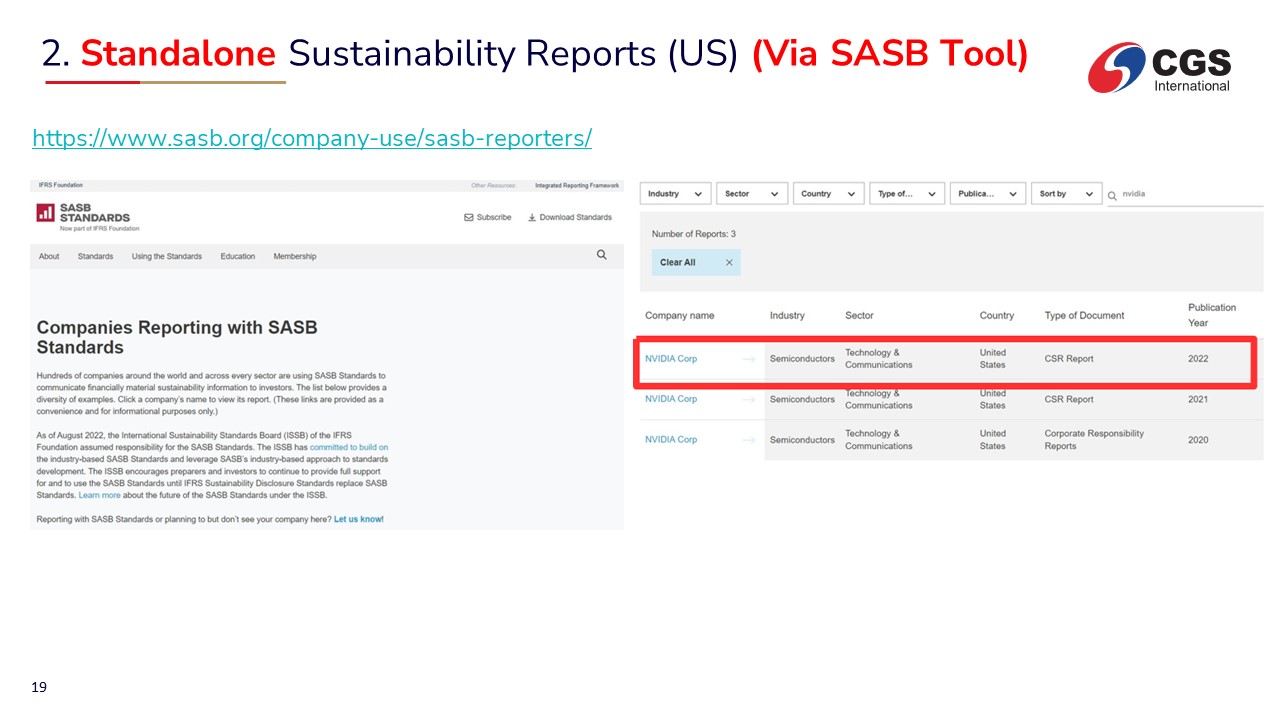Screen dimensions: 1280x720
Task: Open NVIDIA Corp 2021 CSR Report link
Action: click(x=671, y=399)
